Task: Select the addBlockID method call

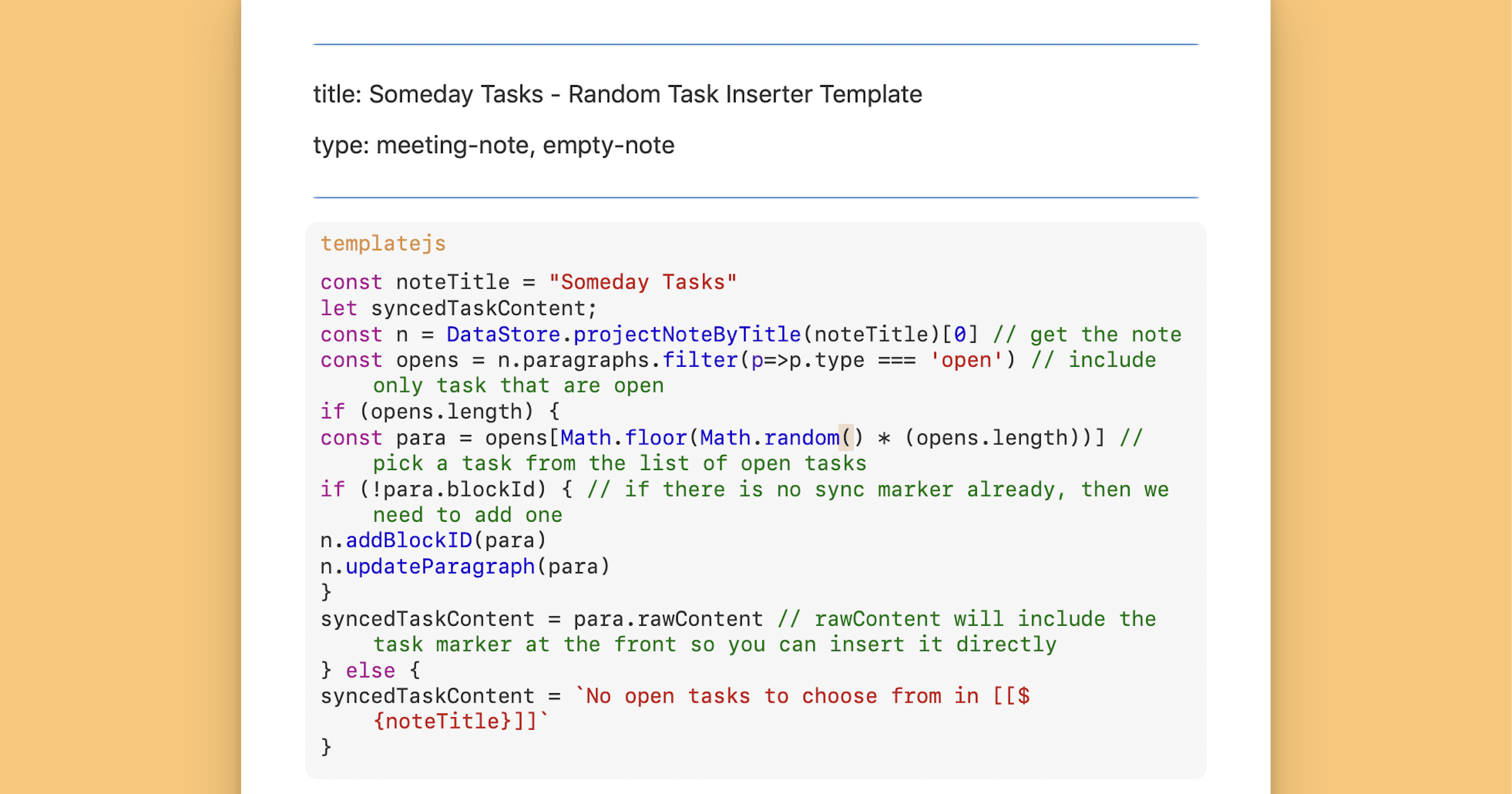Action: [x=409, y=540]
